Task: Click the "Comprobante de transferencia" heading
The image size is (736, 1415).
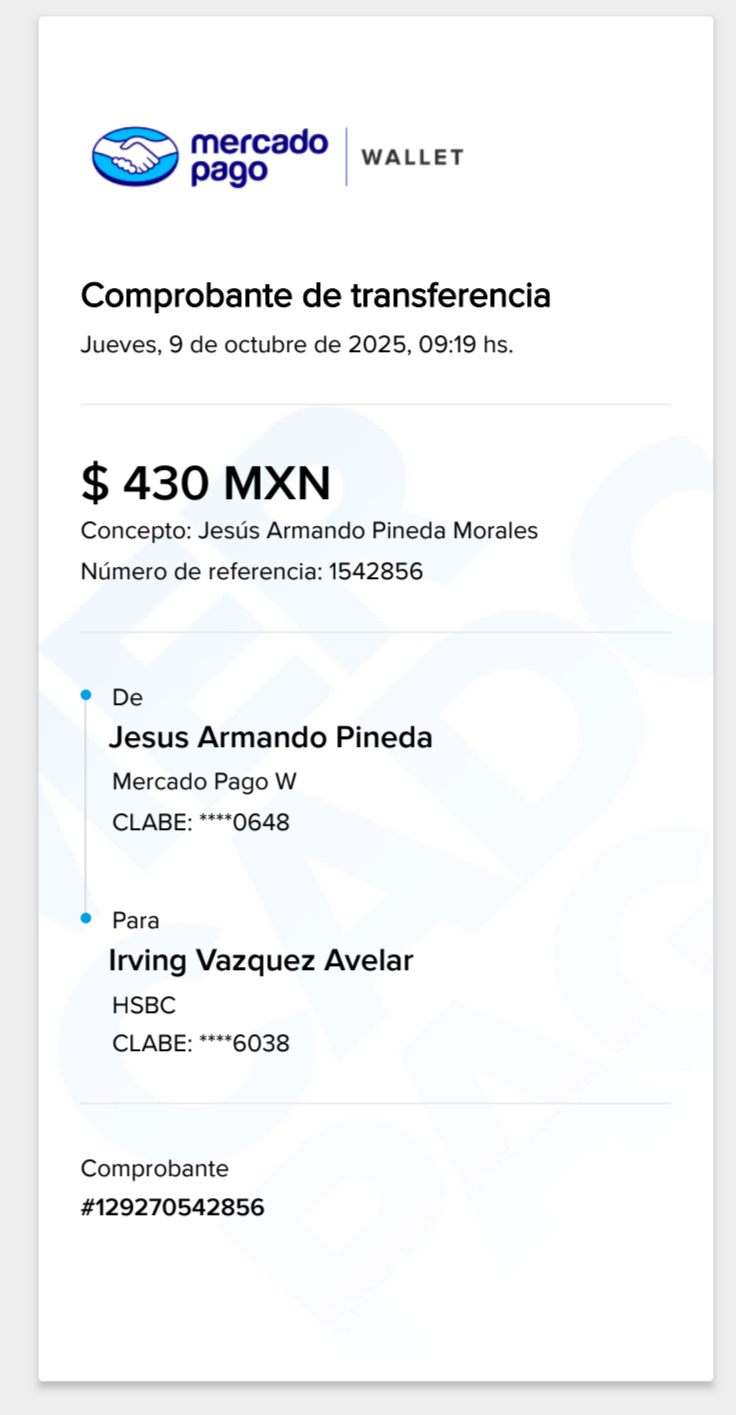Action: [315, 296]
